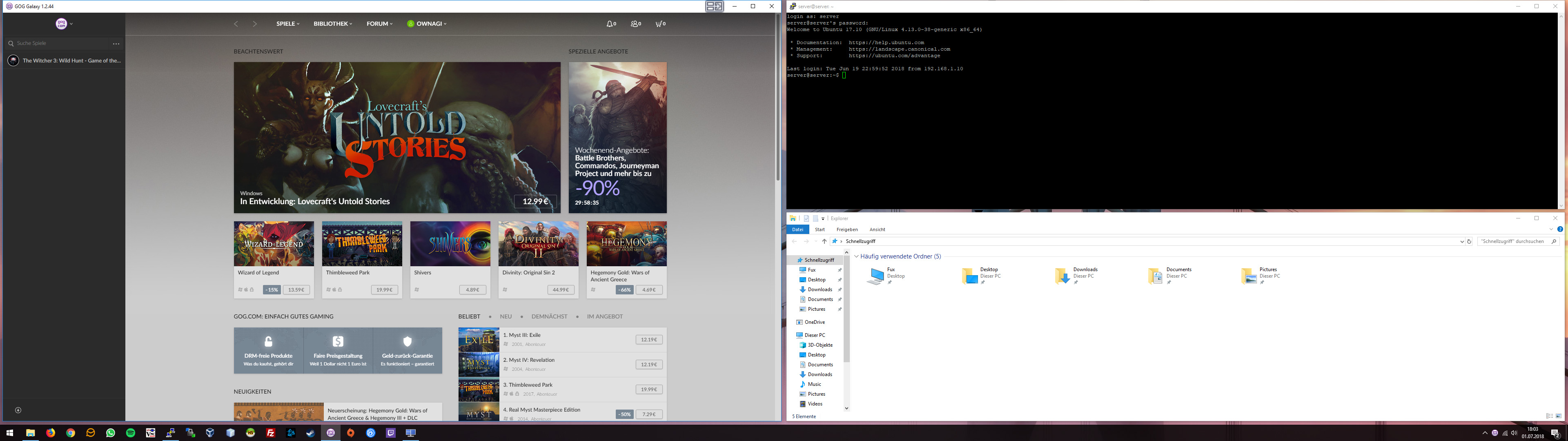This screenshot has width=1568, height=441.
Task: Open the GOG friends icon
Action: pos(636,24)
